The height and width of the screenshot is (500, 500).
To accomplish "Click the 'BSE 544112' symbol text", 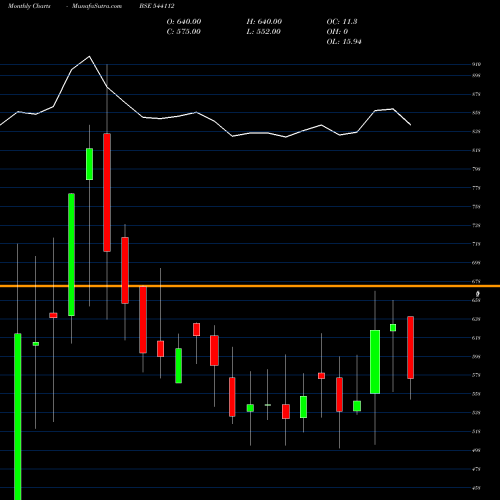I will click(157, 6).
